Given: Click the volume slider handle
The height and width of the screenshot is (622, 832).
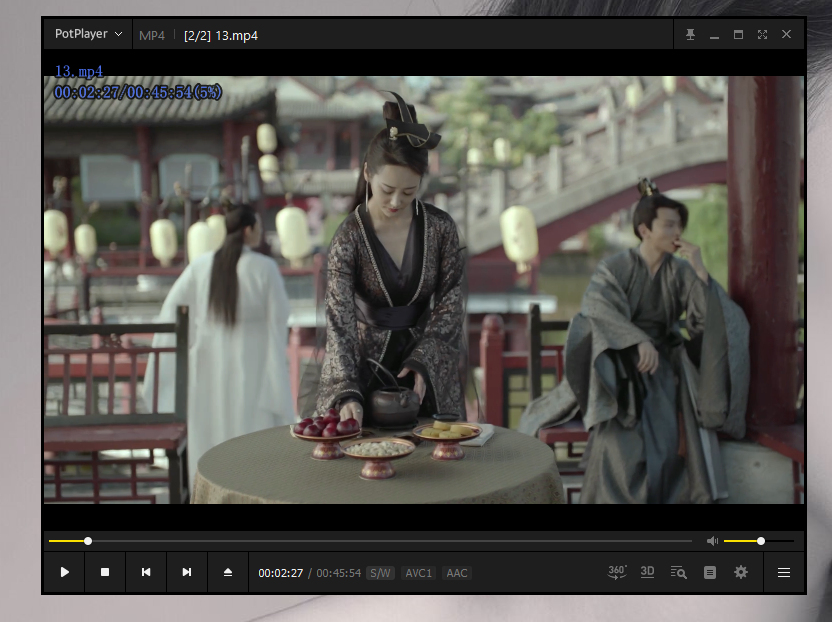Looking at the screenshot, I should [x=761, y=541].
